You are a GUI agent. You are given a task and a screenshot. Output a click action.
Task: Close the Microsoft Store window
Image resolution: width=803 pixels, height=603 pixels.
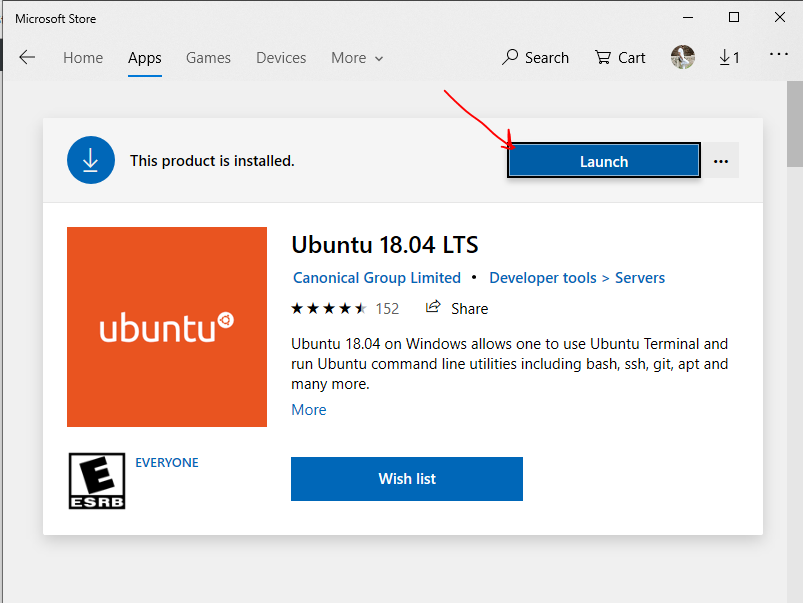tap(779, 17)
